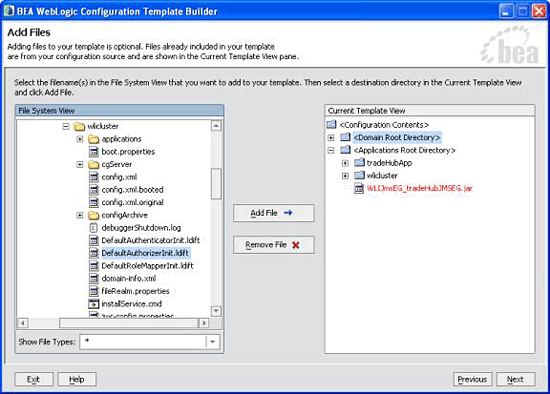Expand the configArchive folder node
The height and width of the screenshot is (394, 550).
pos(80,215)
